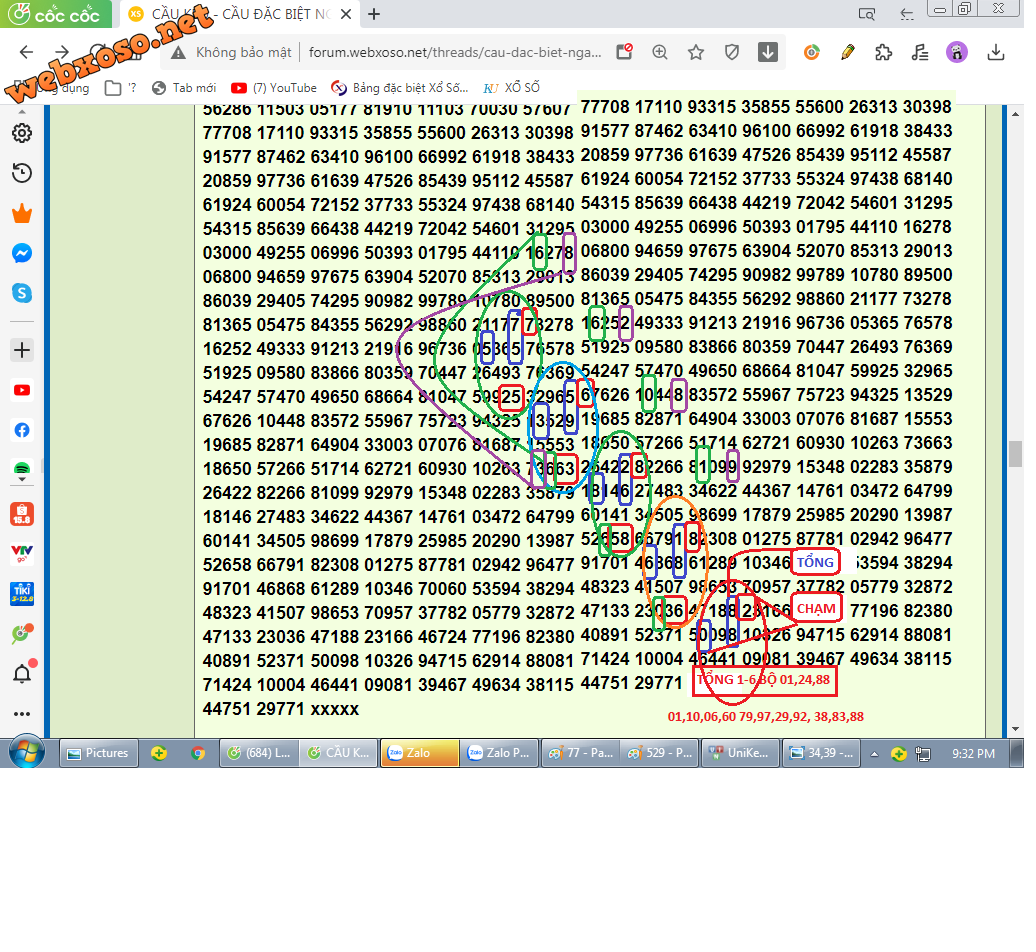Open browsing history in sidebar
Viewport: 1036px width, 952px height.
click(x=22, y=173)
